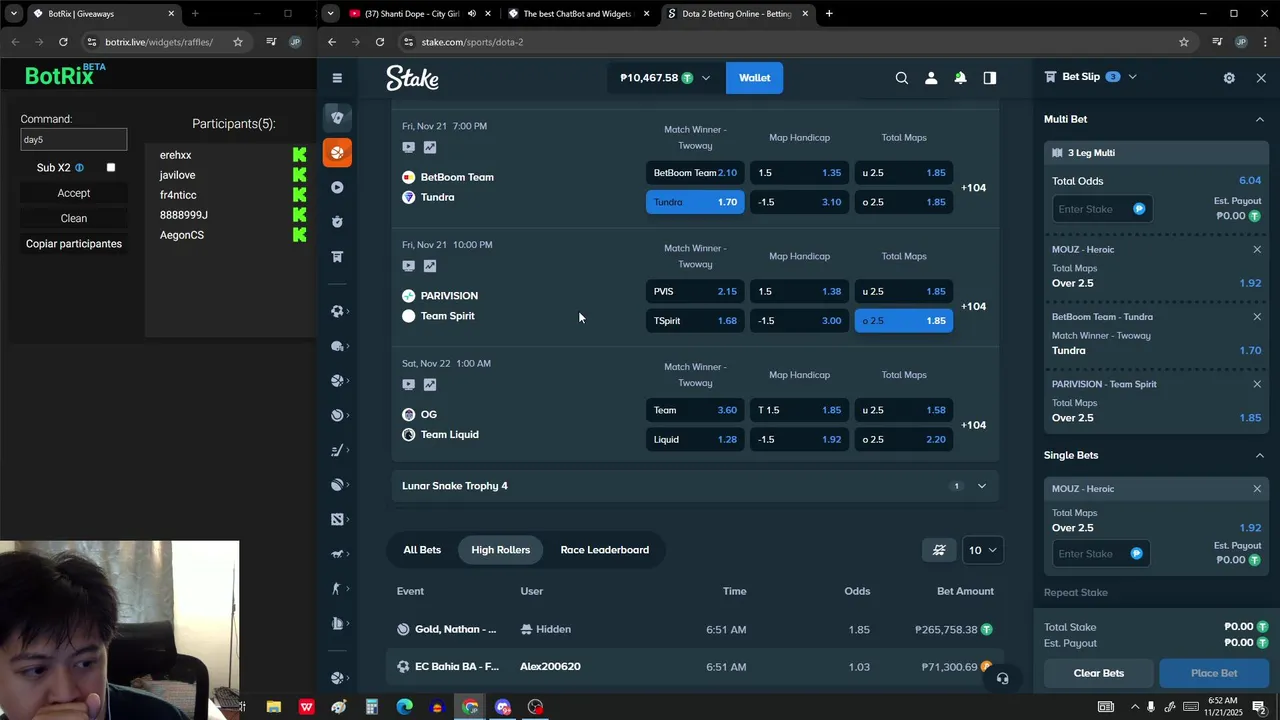Switch to the ChatBot and Widgets browser tab
The height and width of the screenshot is (720, 1280).
[x=578, y=14]
